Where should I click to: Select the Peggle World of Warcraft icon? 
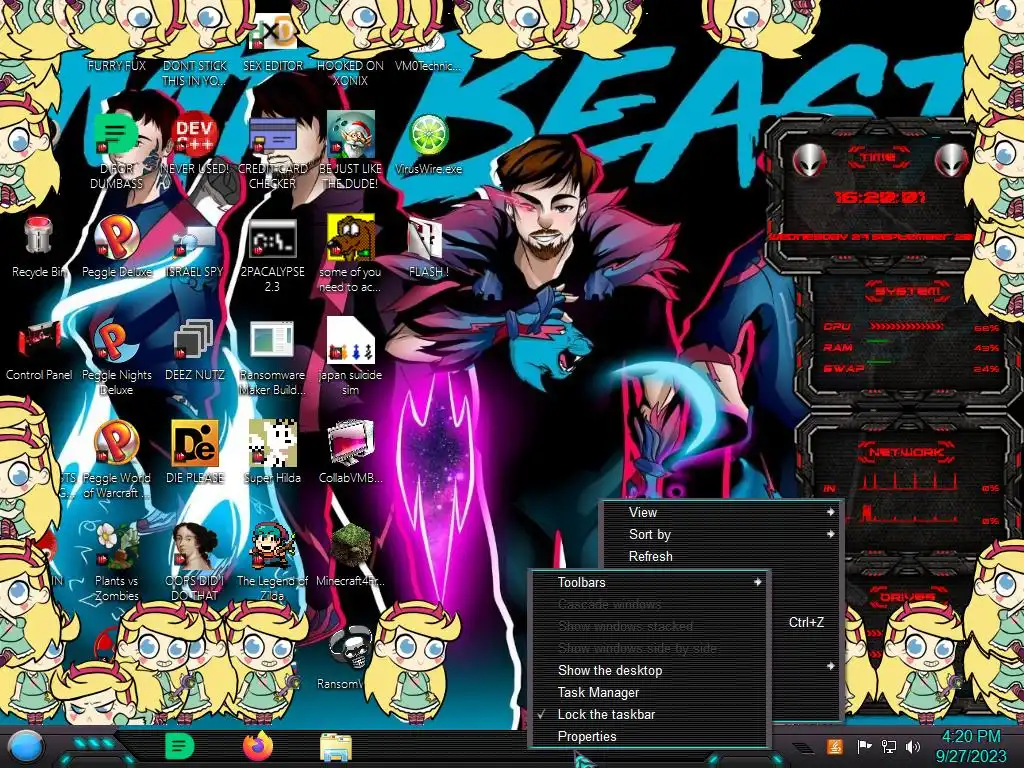click(x=116, y=444)
